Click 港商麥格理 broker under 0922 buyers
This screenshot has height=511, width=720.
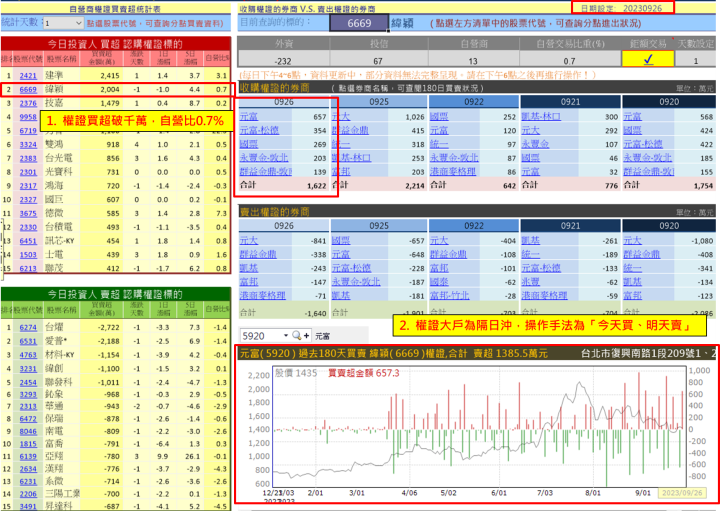pos(453,172)
